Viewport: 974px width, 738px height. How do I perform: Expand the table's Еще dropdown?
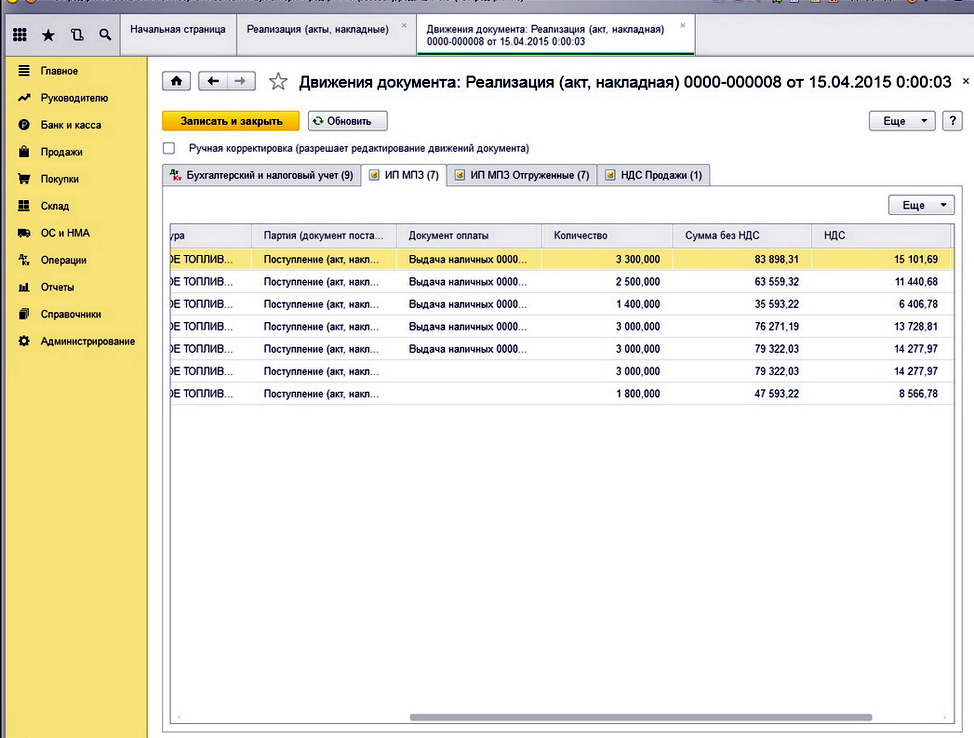(921, 205)
